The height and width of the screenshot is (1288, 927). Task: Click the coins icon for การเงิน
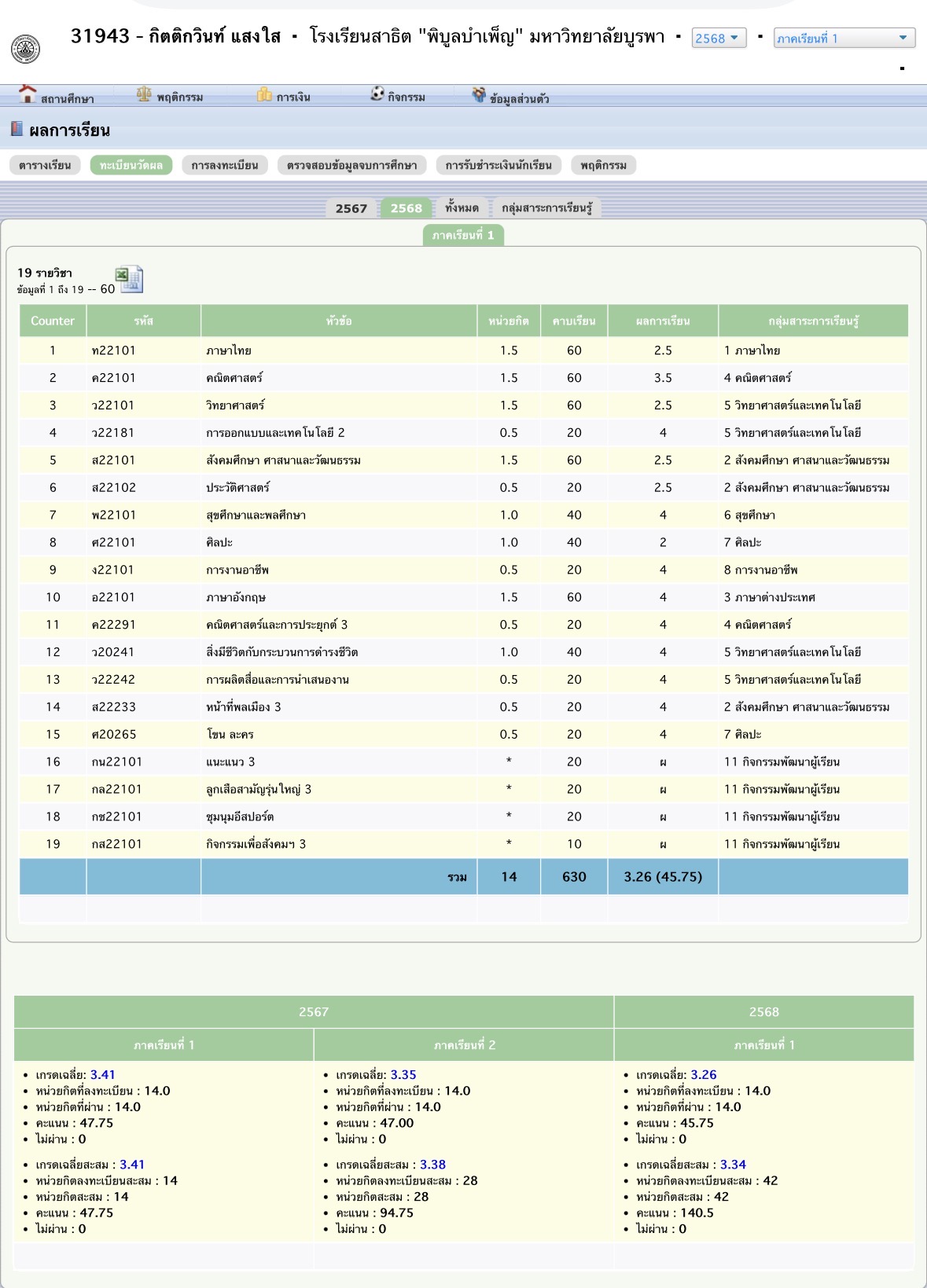(264, 94)
